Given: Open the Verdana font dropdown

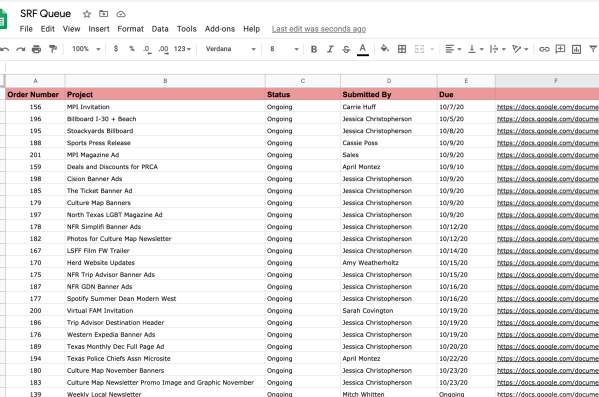Looking at the screenshot, I should coord(230,49).
